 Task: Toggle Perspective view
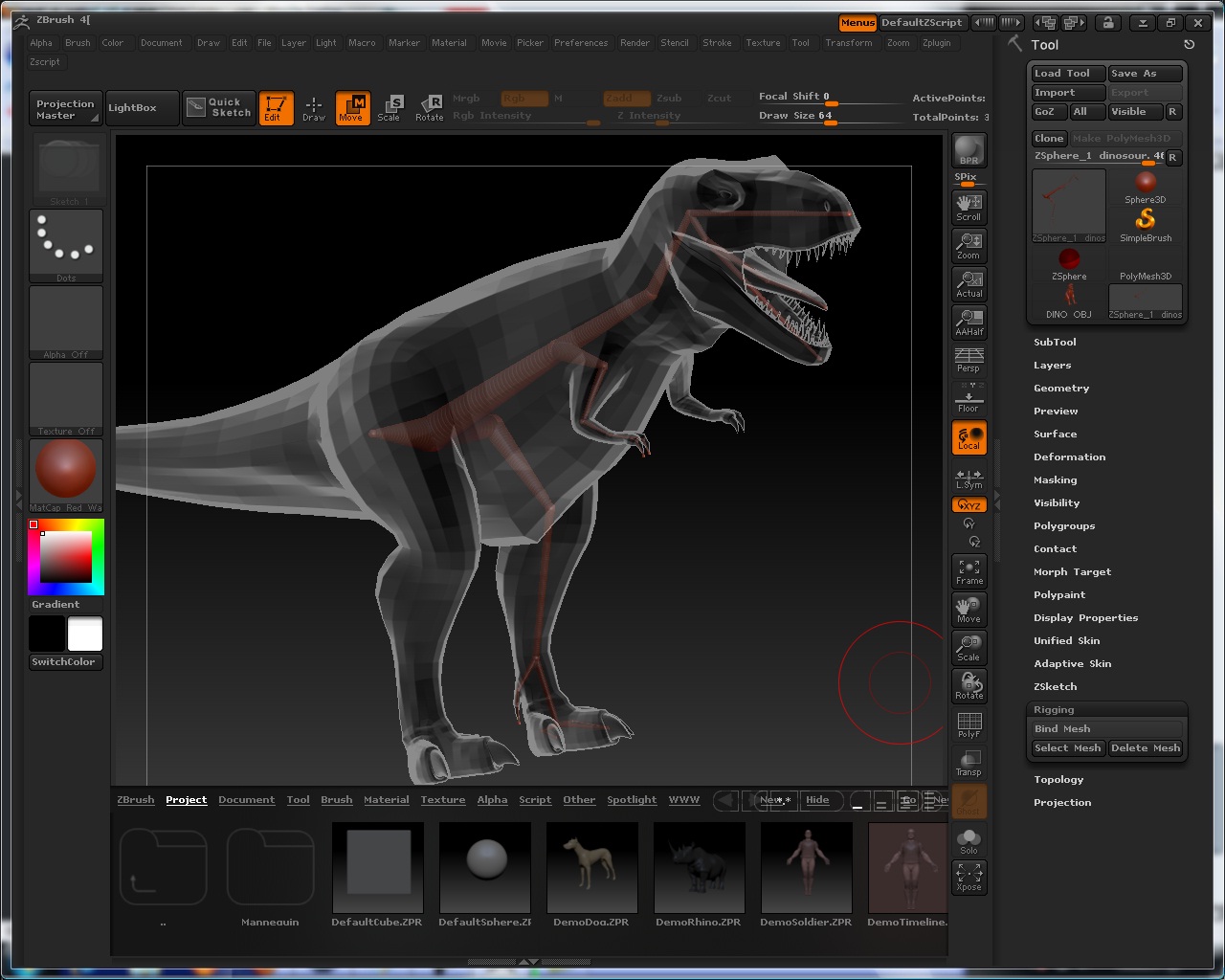click(x=969, y=360)
